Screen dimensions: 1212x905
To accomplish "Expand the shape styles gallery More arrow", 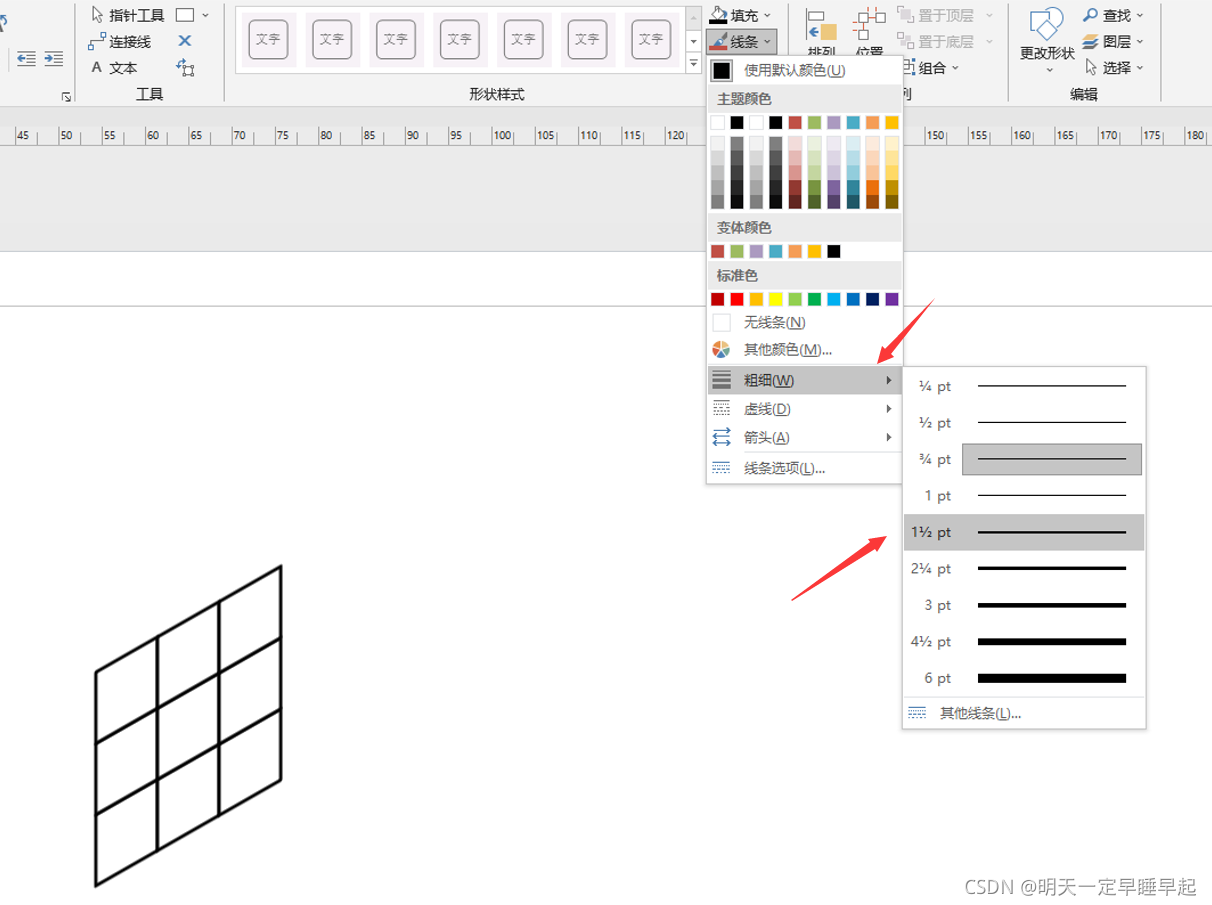I will 693,63.
